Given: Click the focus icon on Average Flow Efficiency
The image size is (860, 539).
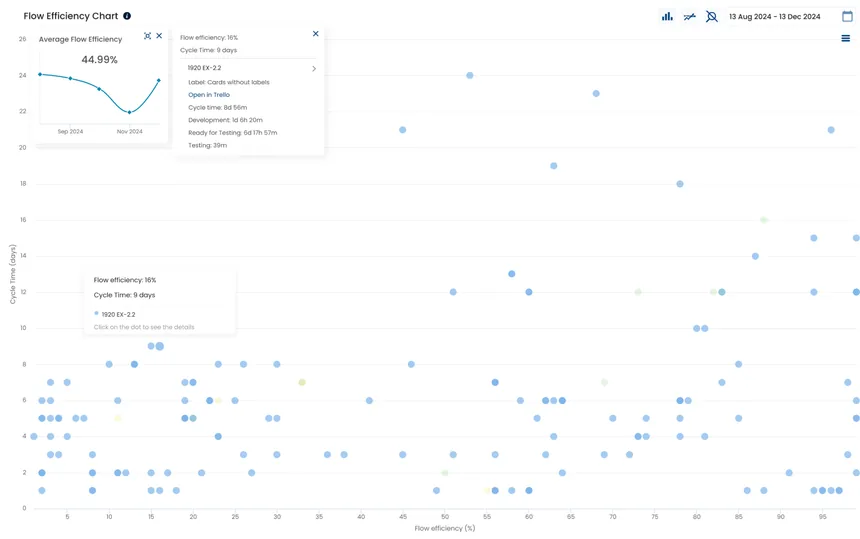Looking at the screenshot, I should 148,36.
